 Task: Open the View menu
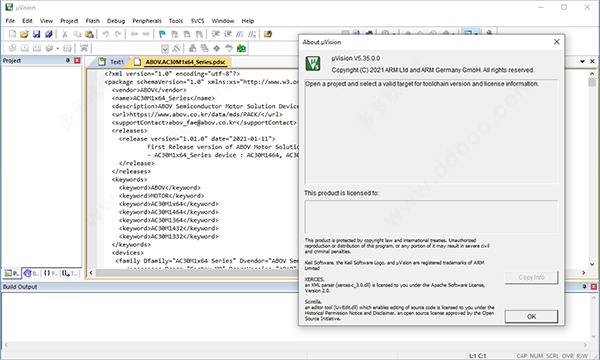(x=46, y=21)
